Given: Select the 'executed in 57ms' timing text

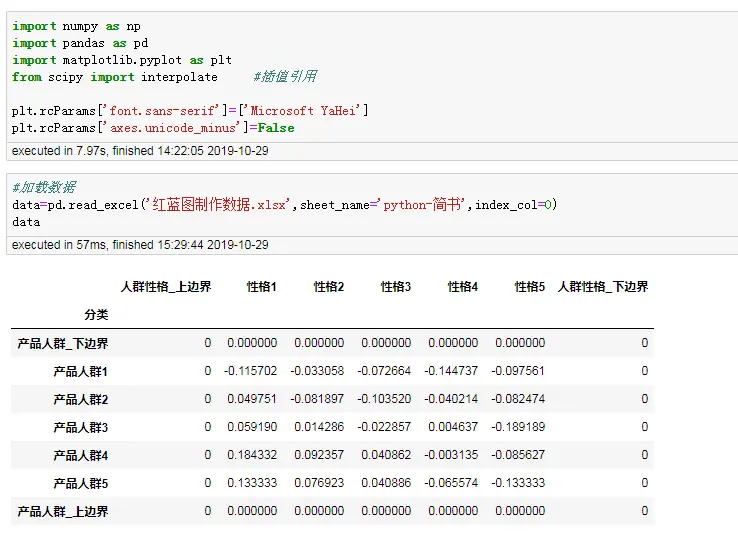Looking at the screenshot, I should 140,245.
